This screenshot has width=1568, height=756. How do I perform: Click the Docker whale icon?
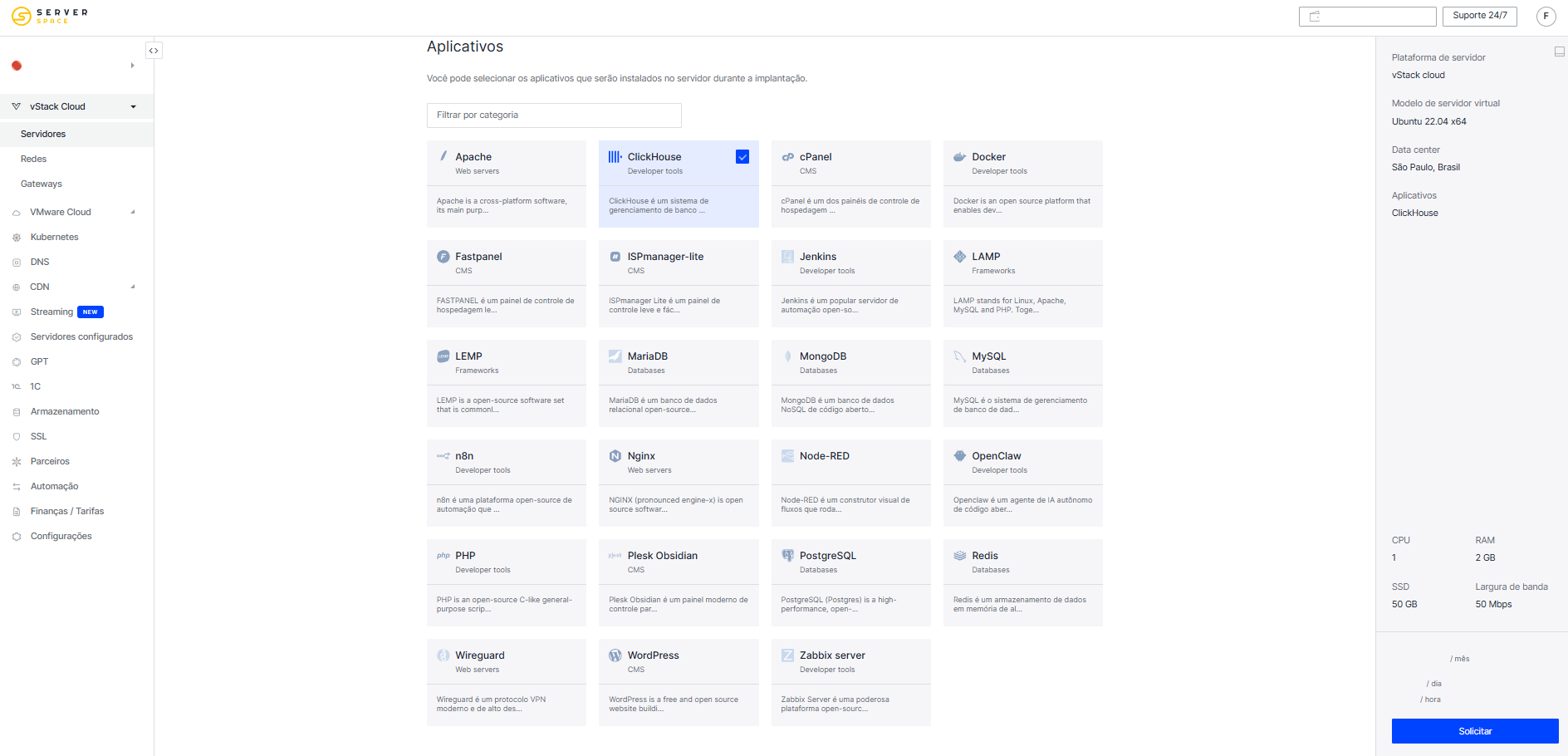tap(959, 157)
